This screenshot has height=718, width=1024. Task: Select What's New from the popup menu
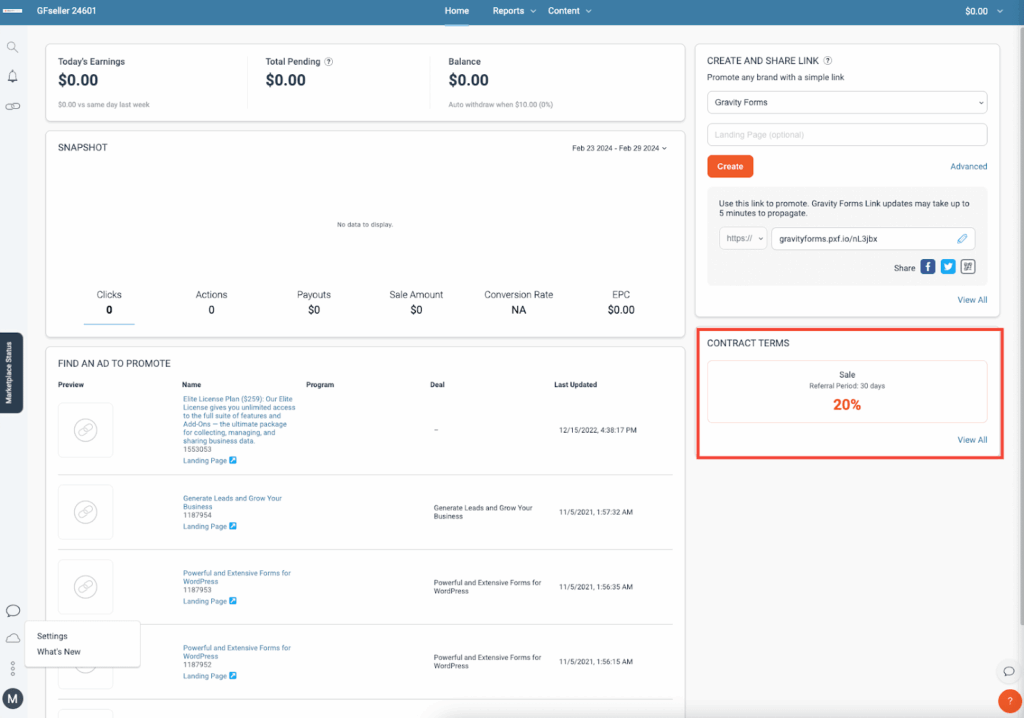[x=59, y=651]
